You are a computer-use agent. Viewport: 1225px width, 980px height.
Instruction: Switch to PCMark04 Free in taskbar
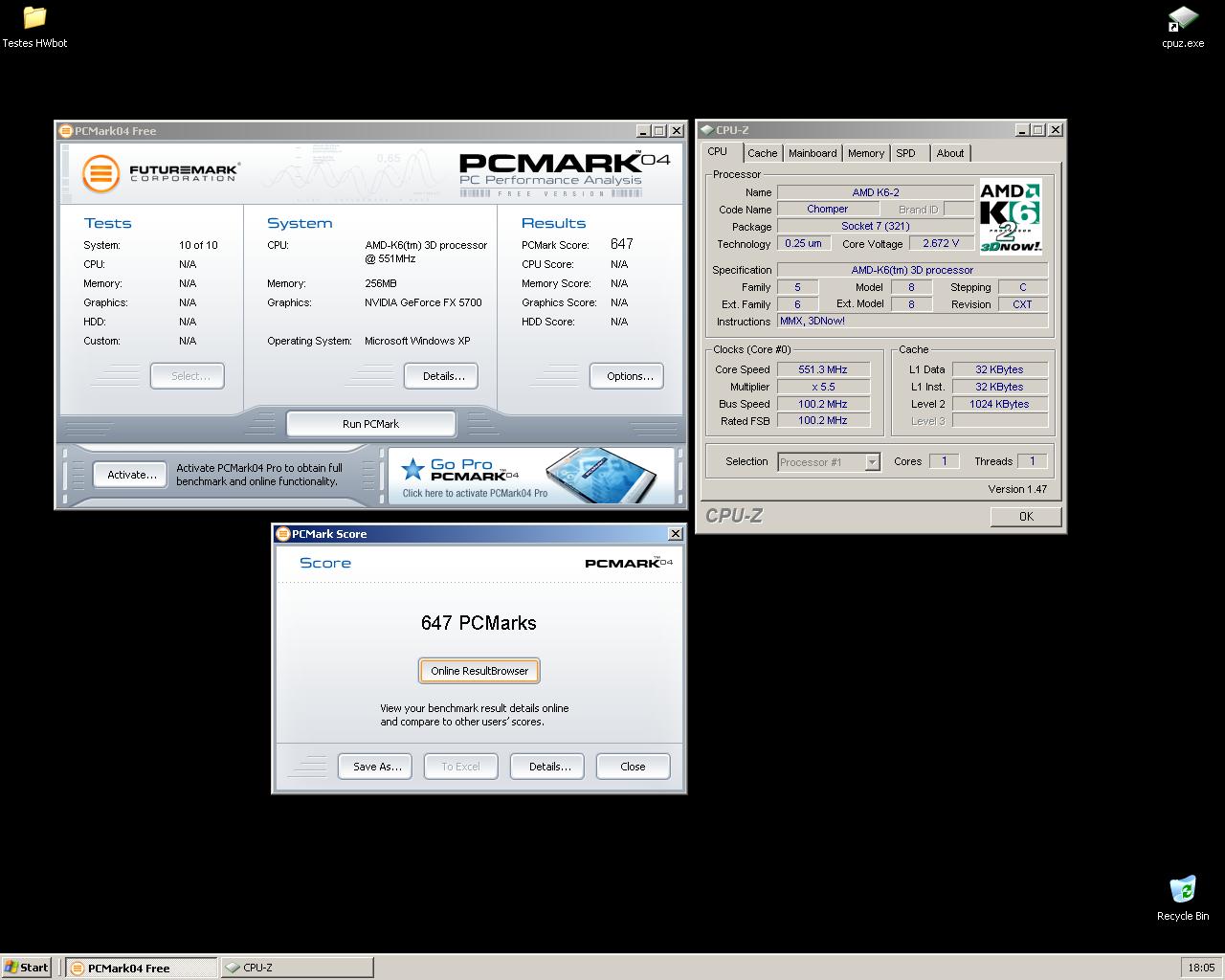click(x=142, y=968)
